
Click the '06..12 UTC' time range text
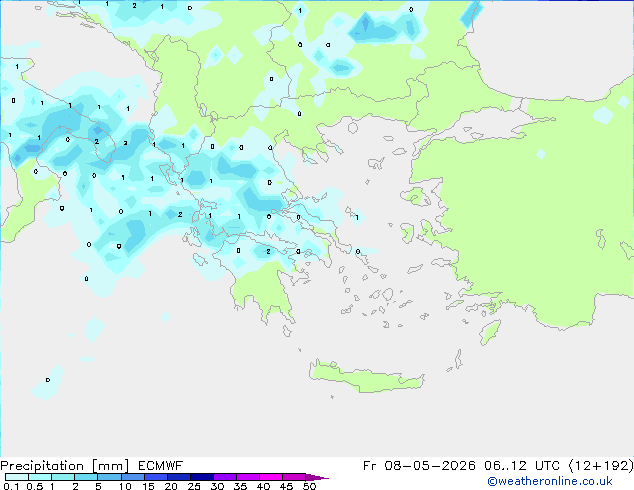(522, 466)
